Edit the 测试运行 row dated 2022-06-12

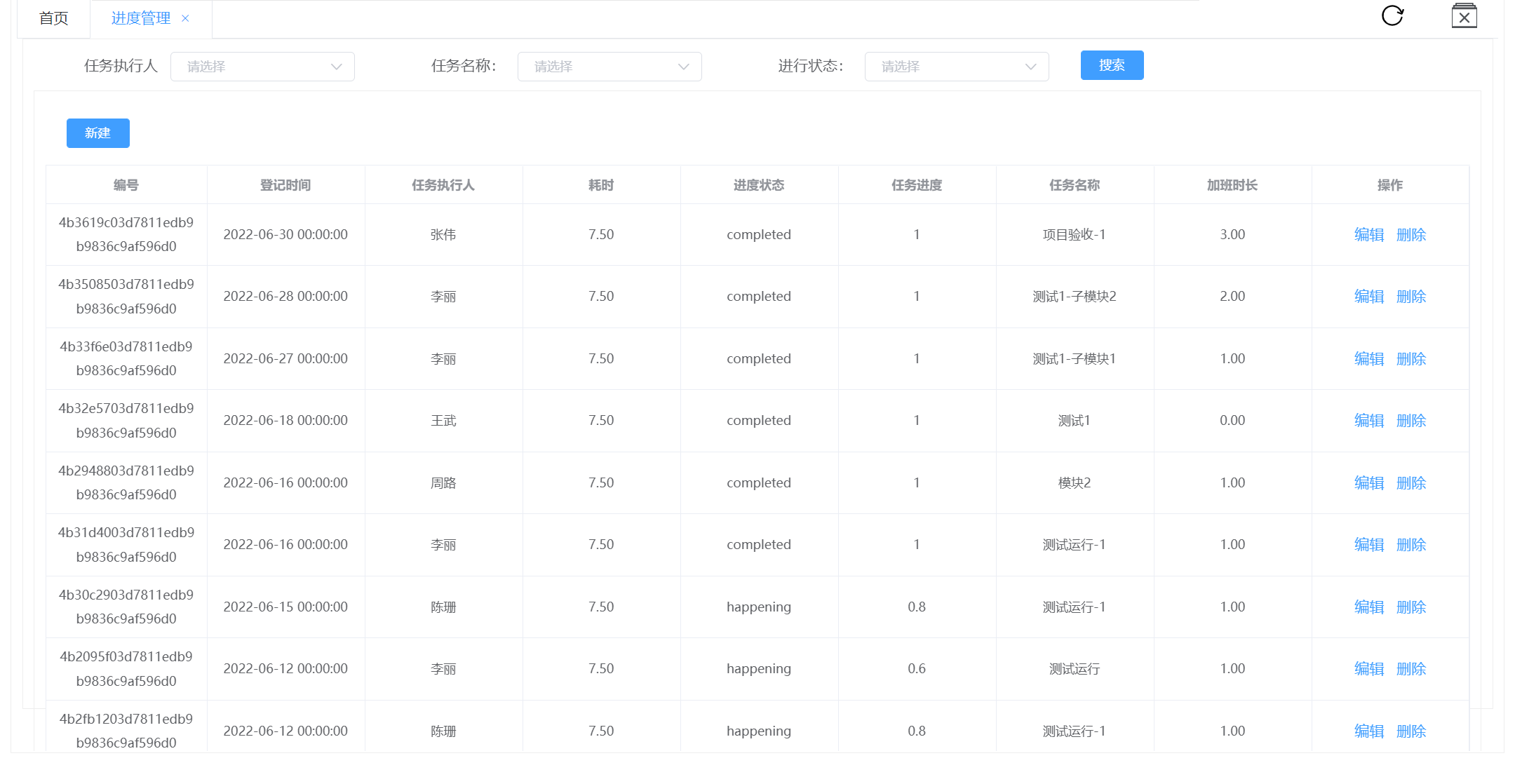click(1368, 669)
